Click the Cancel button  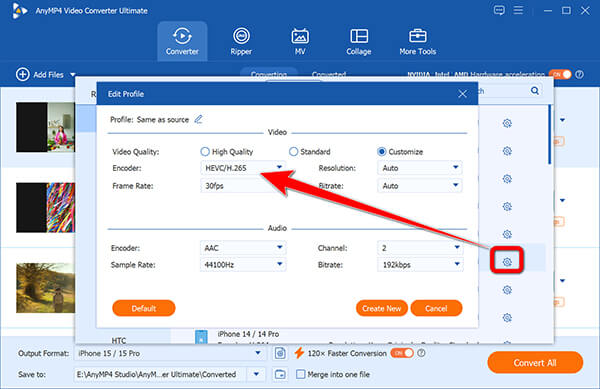[x=436, y=308]
